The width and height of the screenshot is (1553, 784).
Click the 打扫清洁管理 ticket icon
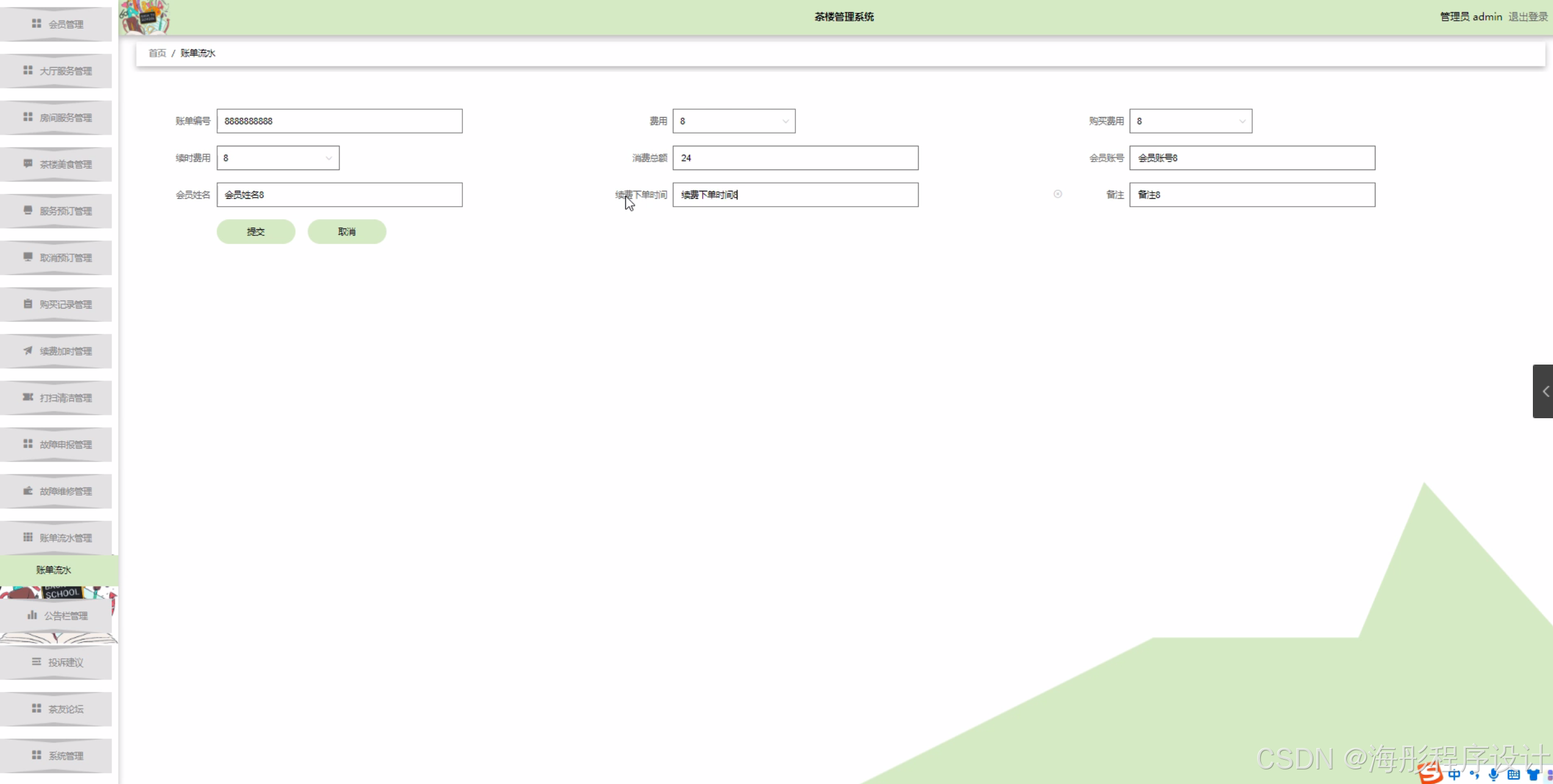click(x=28, y=397)
